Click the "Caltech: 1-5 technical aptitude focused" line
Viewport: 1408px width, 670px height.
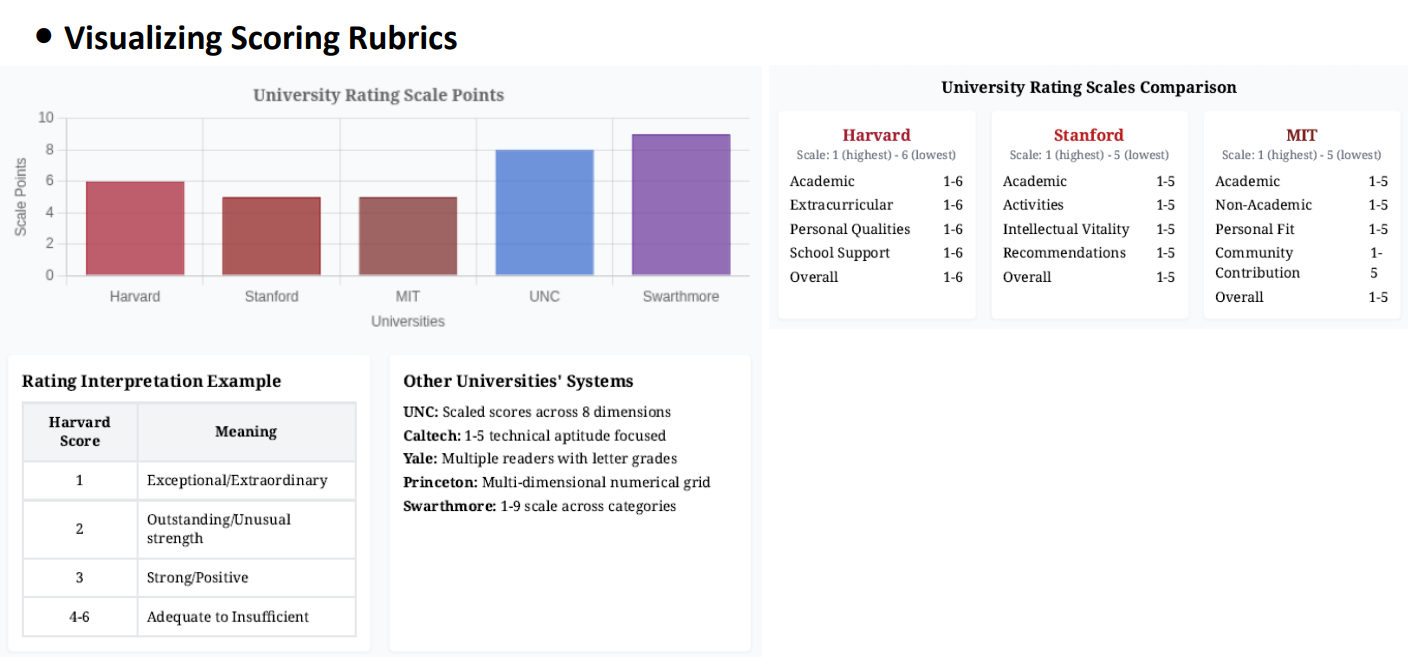coord(534,436)
